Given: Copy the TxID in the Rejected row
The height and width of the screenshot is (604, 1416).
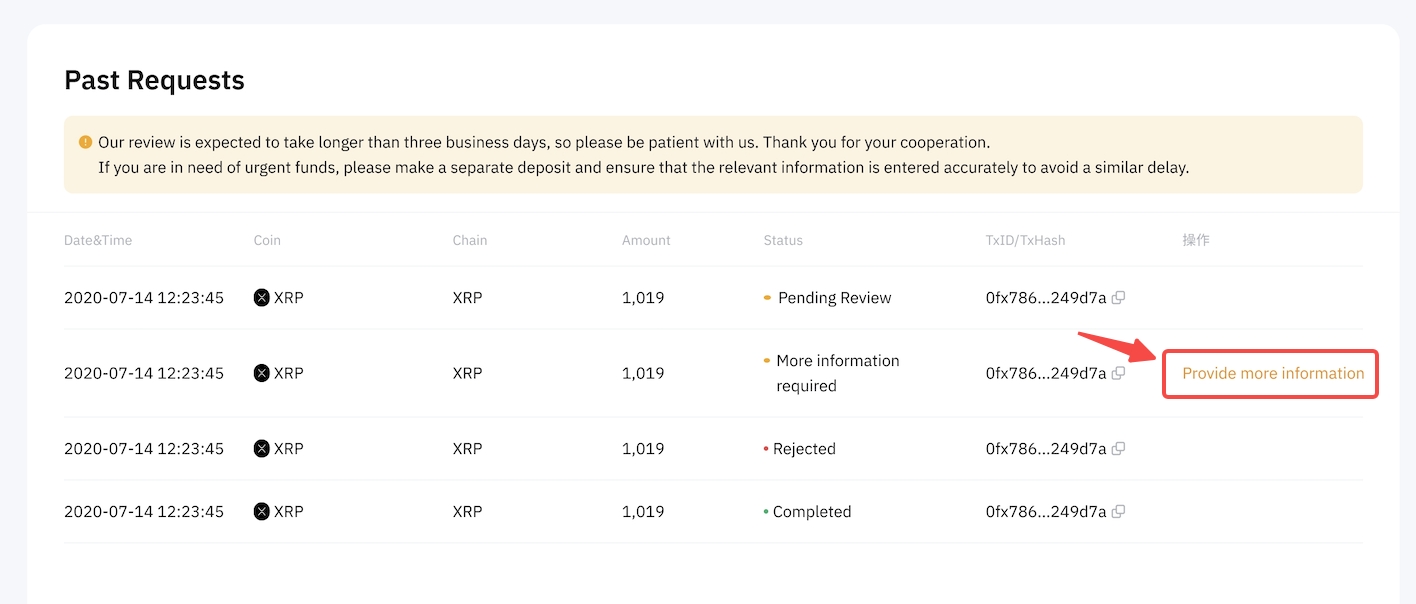Looking at the screenshot, I should tap(1119, 449).
